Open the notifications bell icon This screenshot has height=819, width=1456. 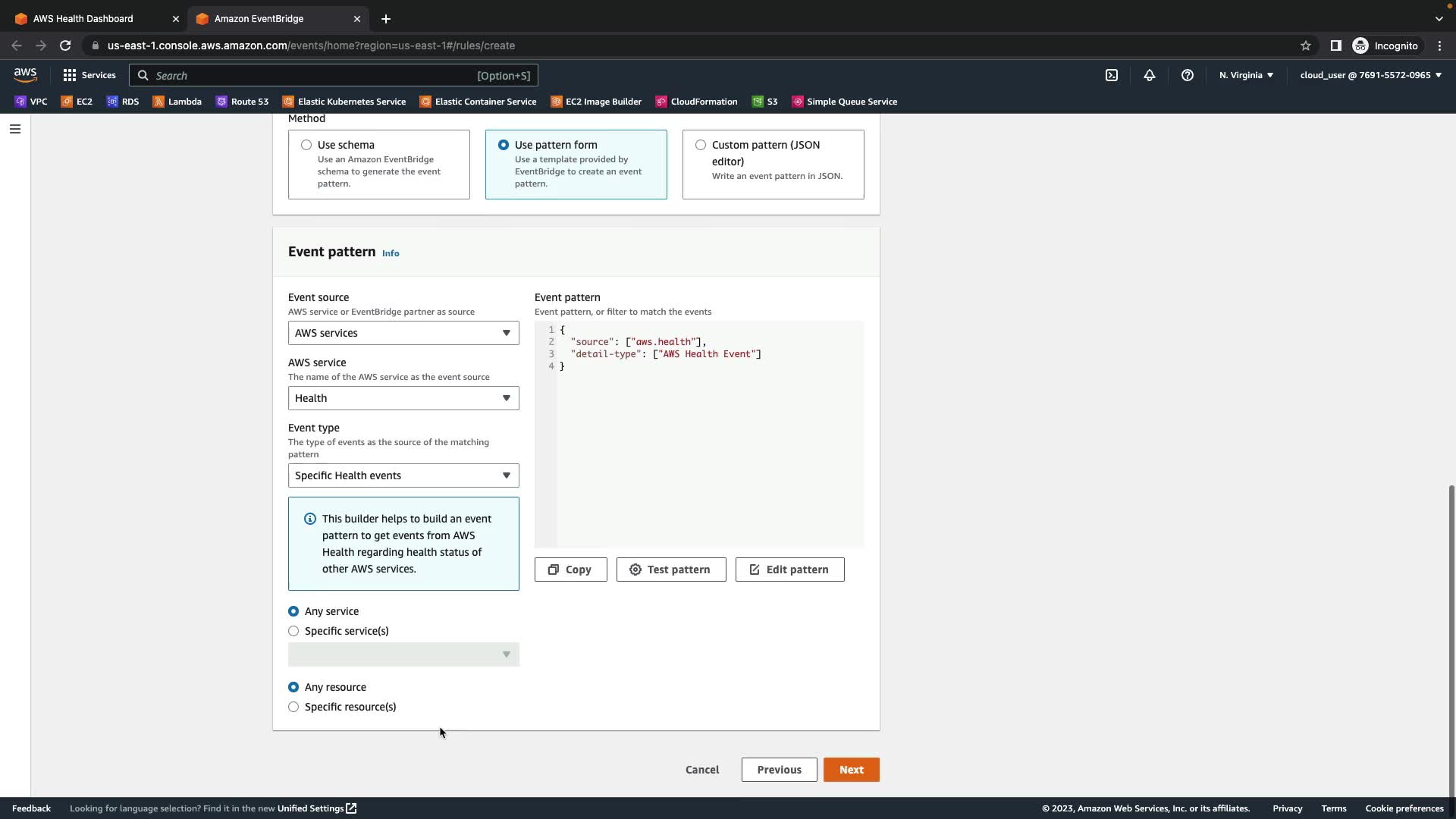pyautogui.click(x=1150, y=75)
